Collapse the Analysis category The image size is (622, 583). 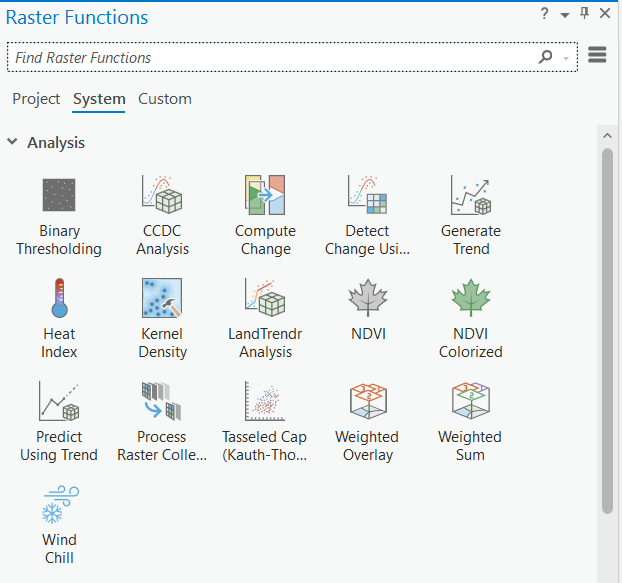point(12,143)
